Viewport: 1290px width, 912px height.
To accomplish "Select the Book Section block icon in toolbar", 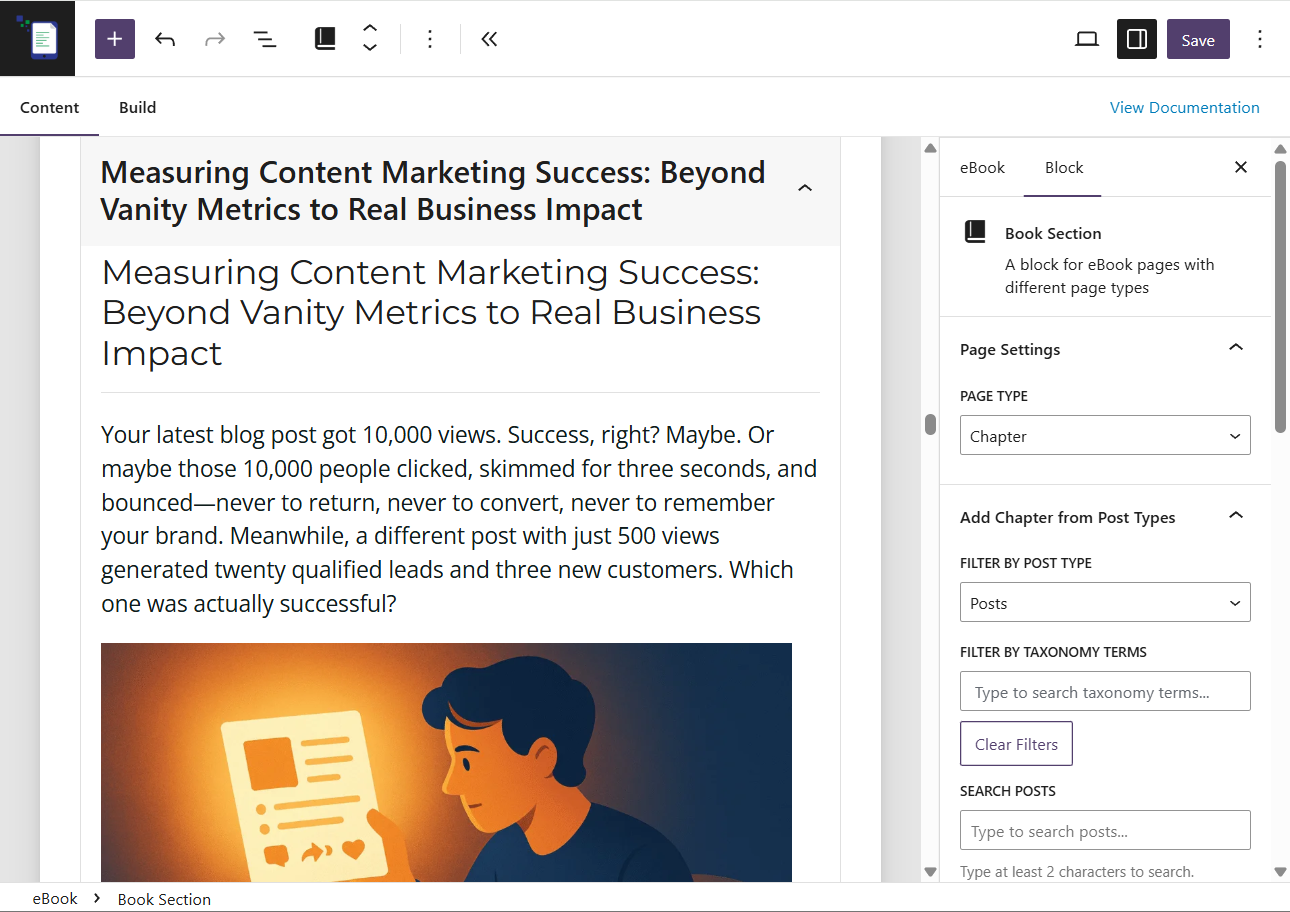I will coord(325,39).
